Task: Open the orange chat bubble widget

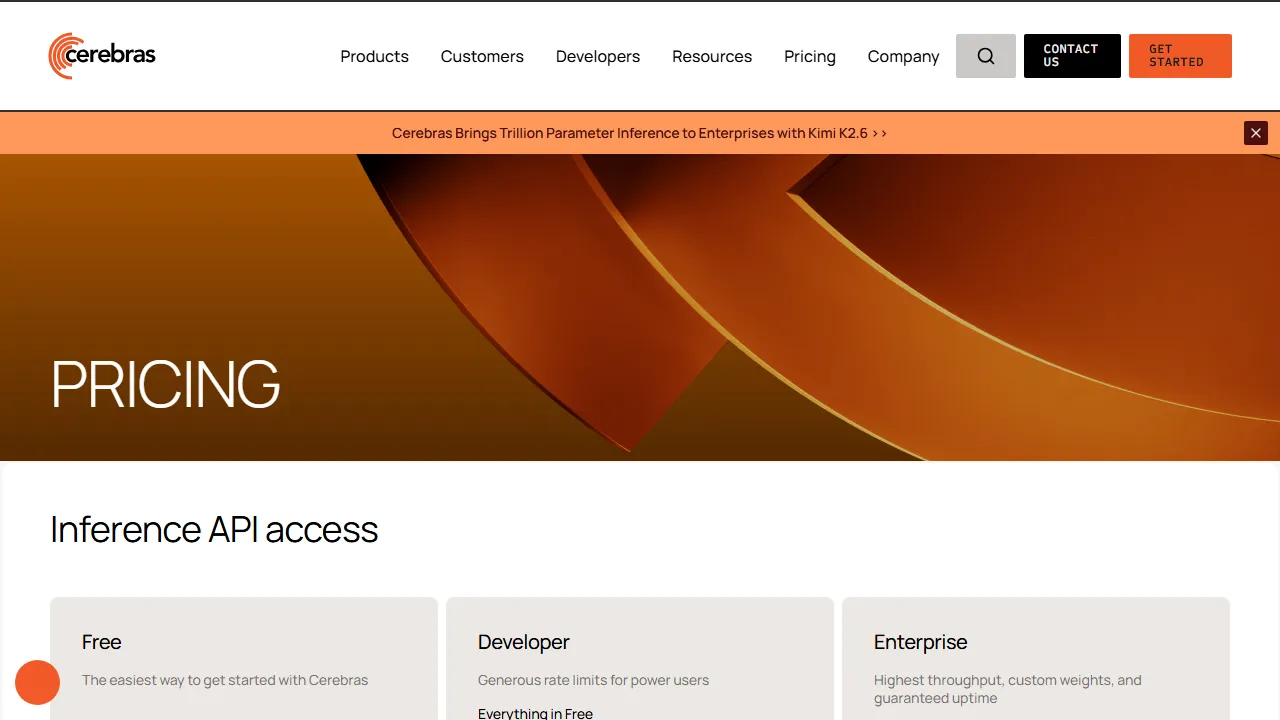Action: click(38, 682)
